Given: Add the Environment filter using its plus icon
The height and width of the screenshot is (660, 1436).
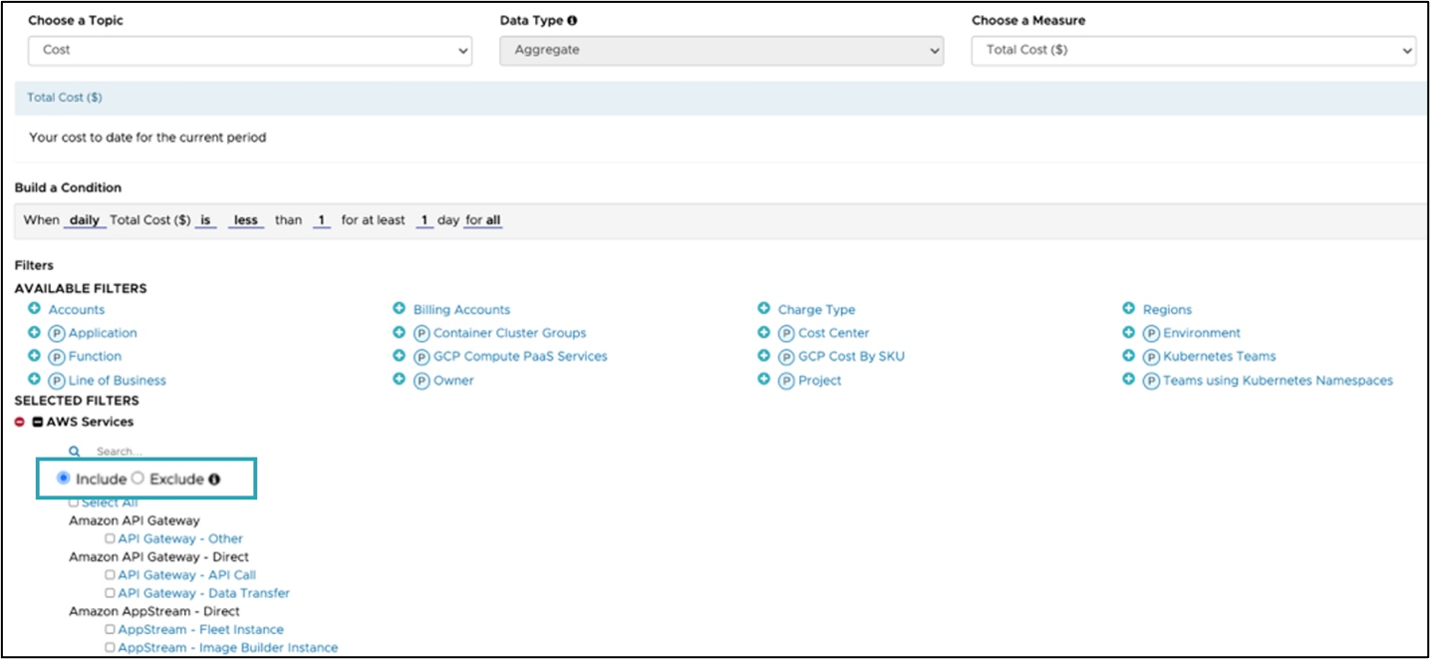Looking at the screenshot, I should click(1129, 332).
